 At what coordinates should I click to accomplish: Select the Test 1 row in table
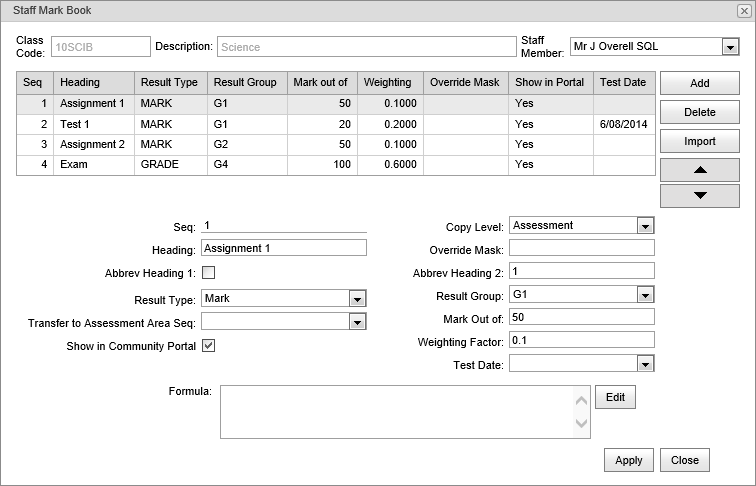[336, 124]
